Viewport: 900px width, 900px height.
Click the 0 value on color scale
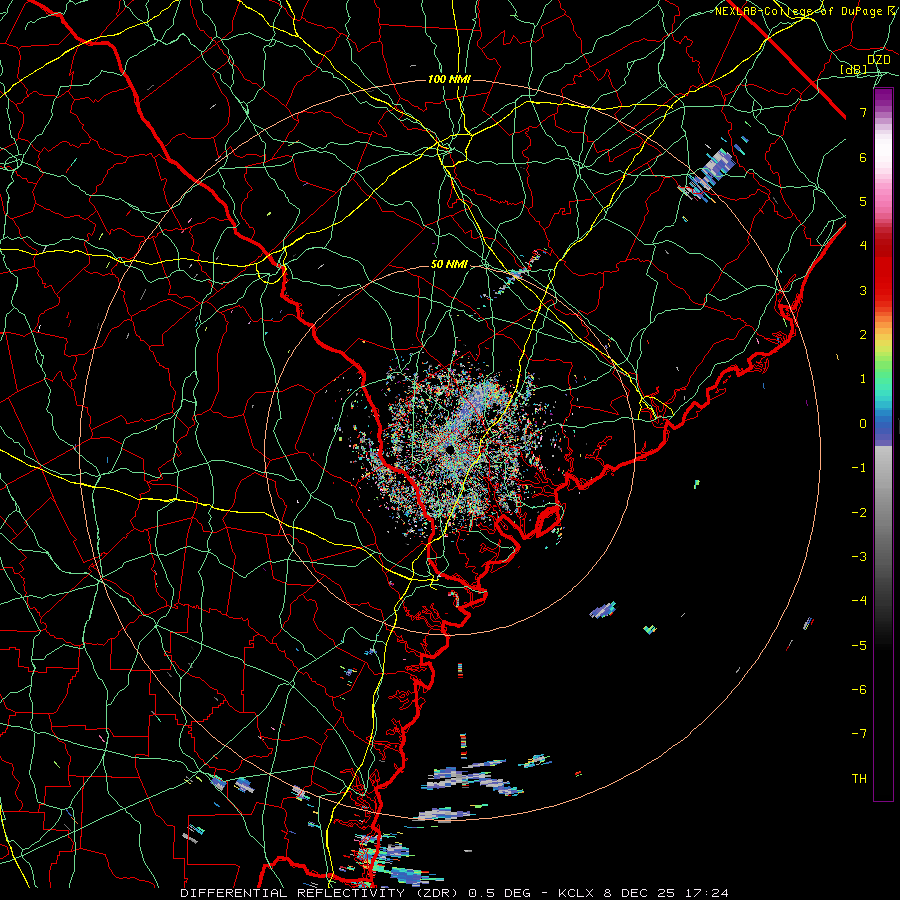coord(863,424)
